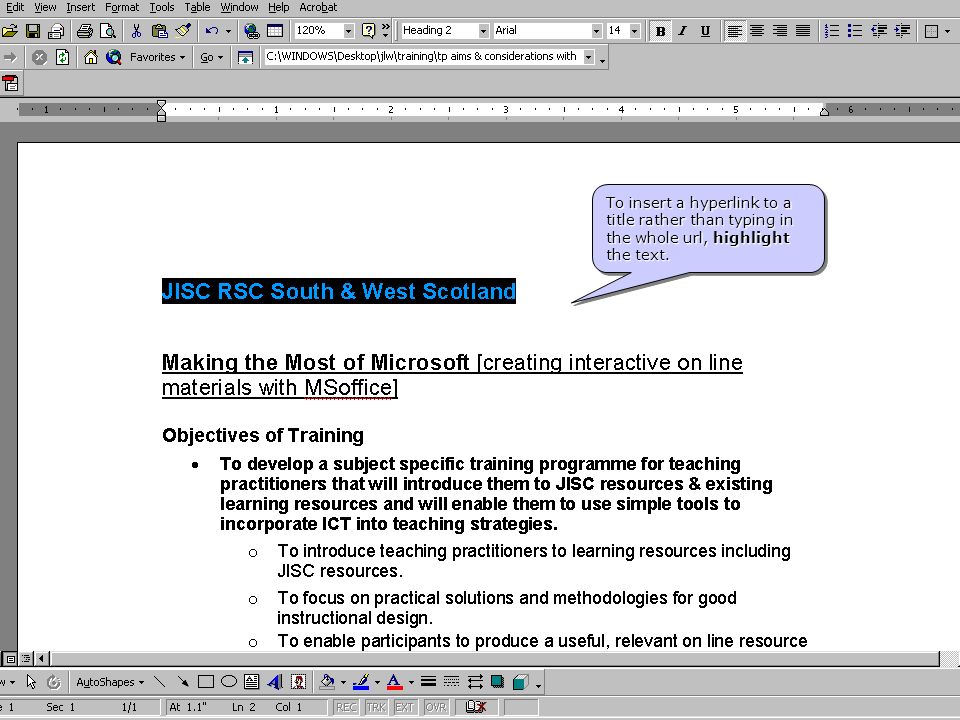Insert a Text Box from drawing toolbar
The width and height of the screenshot is (960, 720).
click(252, 681)
